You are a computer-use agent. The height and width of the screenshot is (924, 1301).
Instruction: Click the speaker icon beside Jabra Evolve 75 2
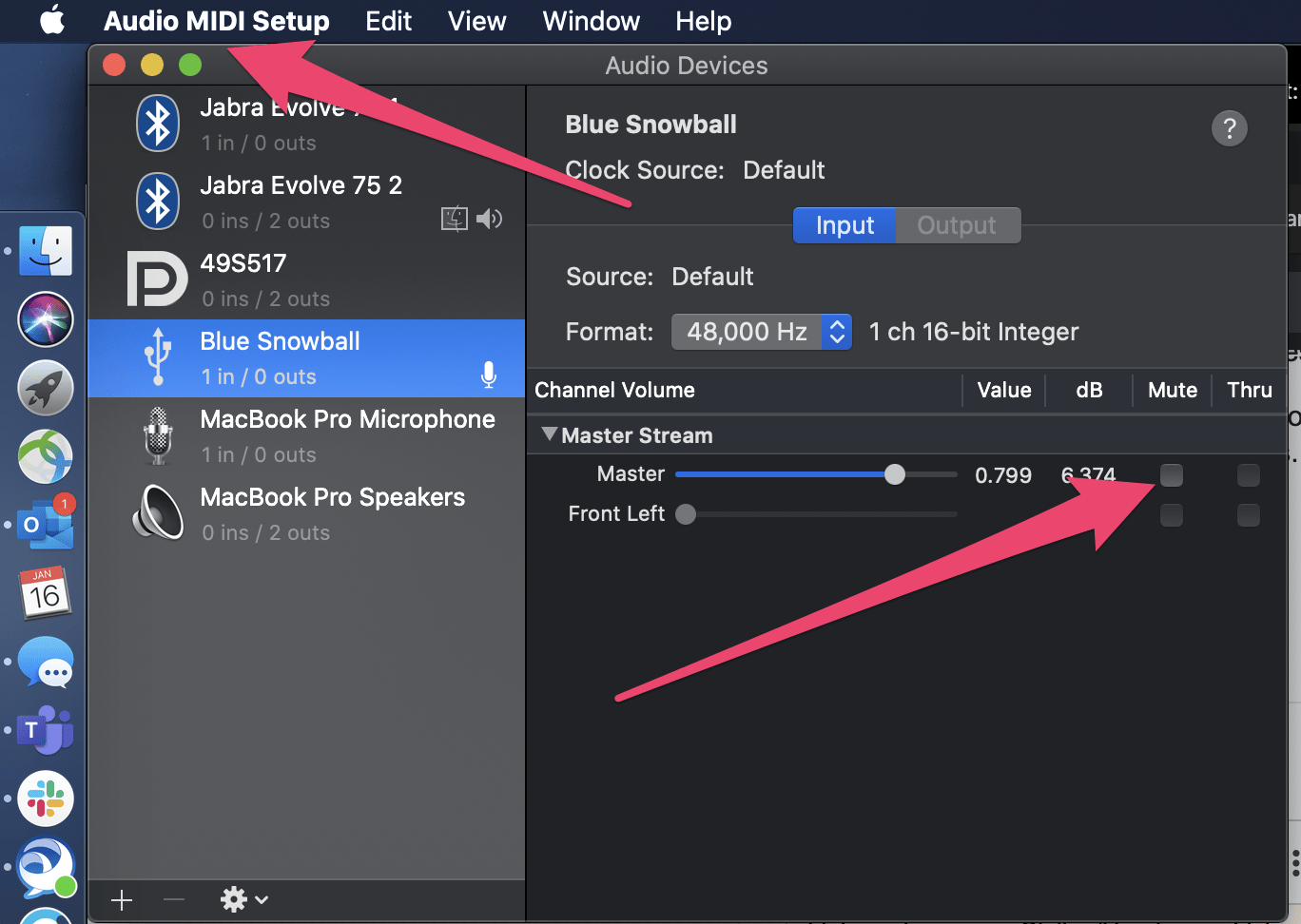click(x=489, y=218)
